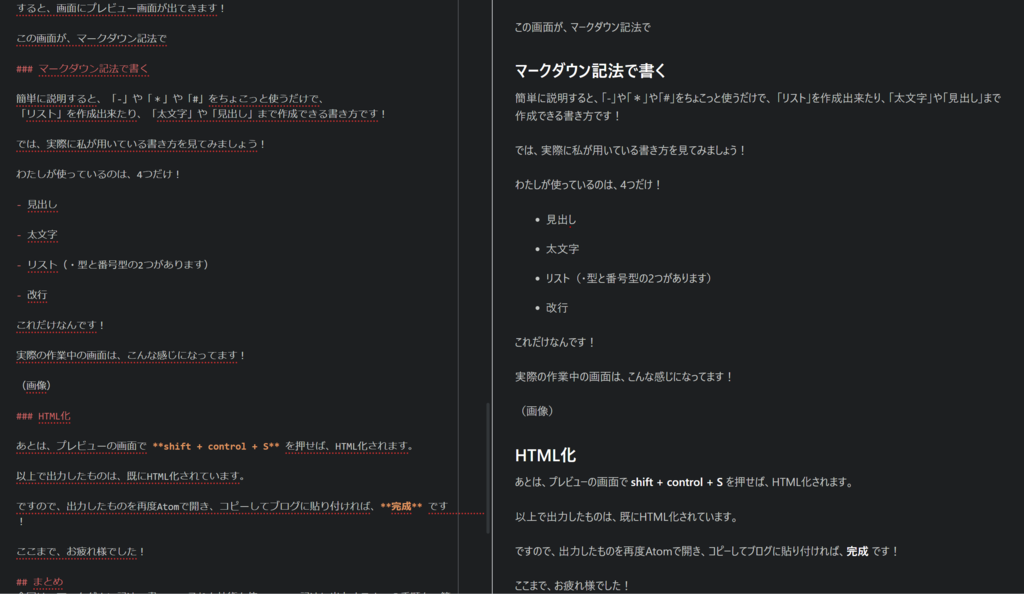The image size is (1024, 594).
Task: Click rendered heading 'HTML化' in preview
Action: point(545,455)
